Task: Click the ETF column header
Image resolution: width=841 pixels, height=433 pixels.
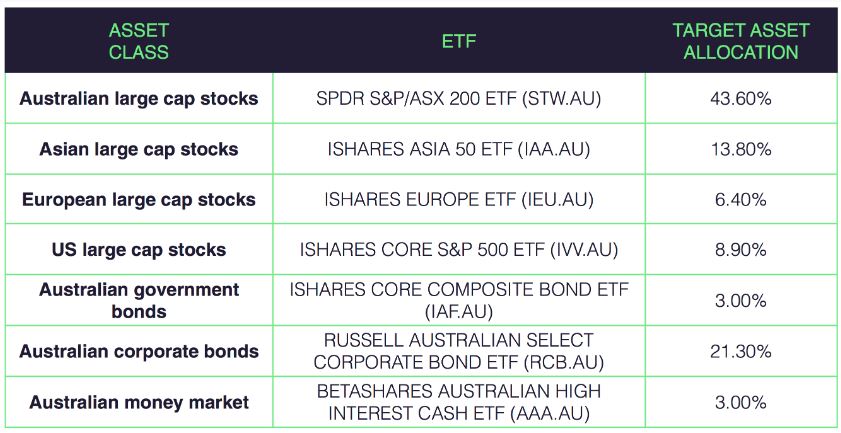Action: pyautogui.click(x=459, y=41)
